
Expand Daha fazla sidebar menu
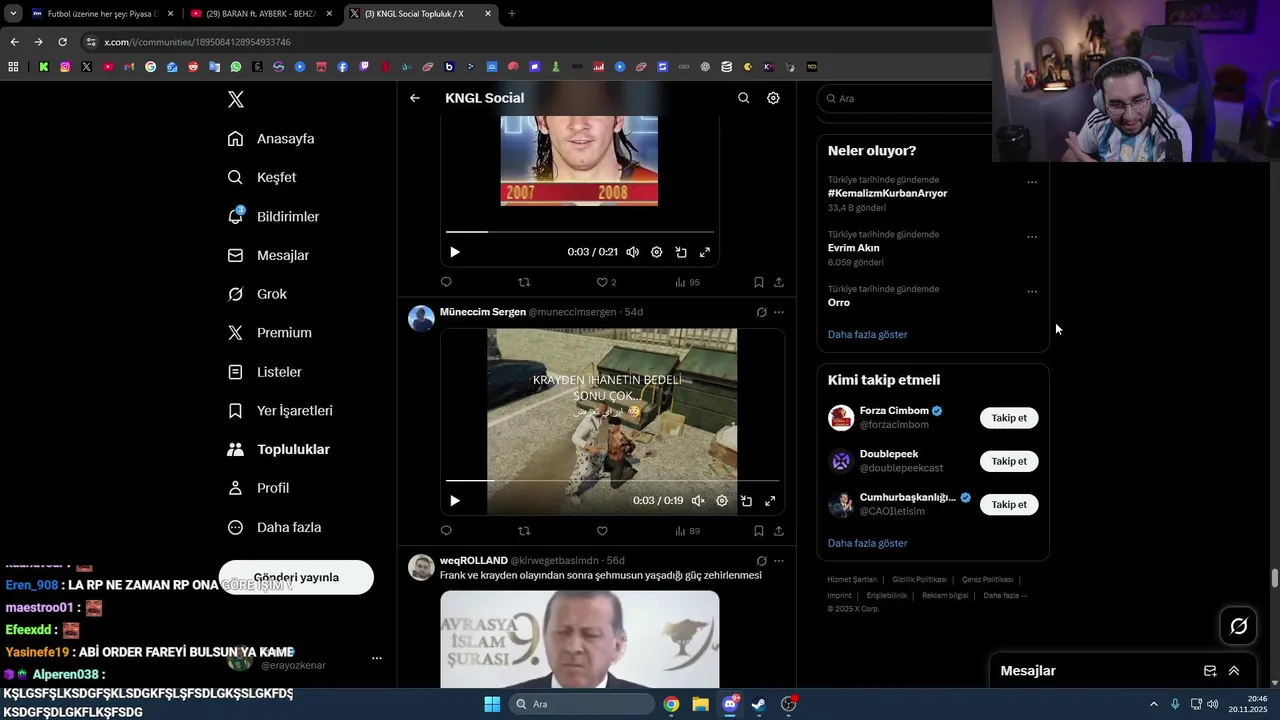[x=274, y=527]
